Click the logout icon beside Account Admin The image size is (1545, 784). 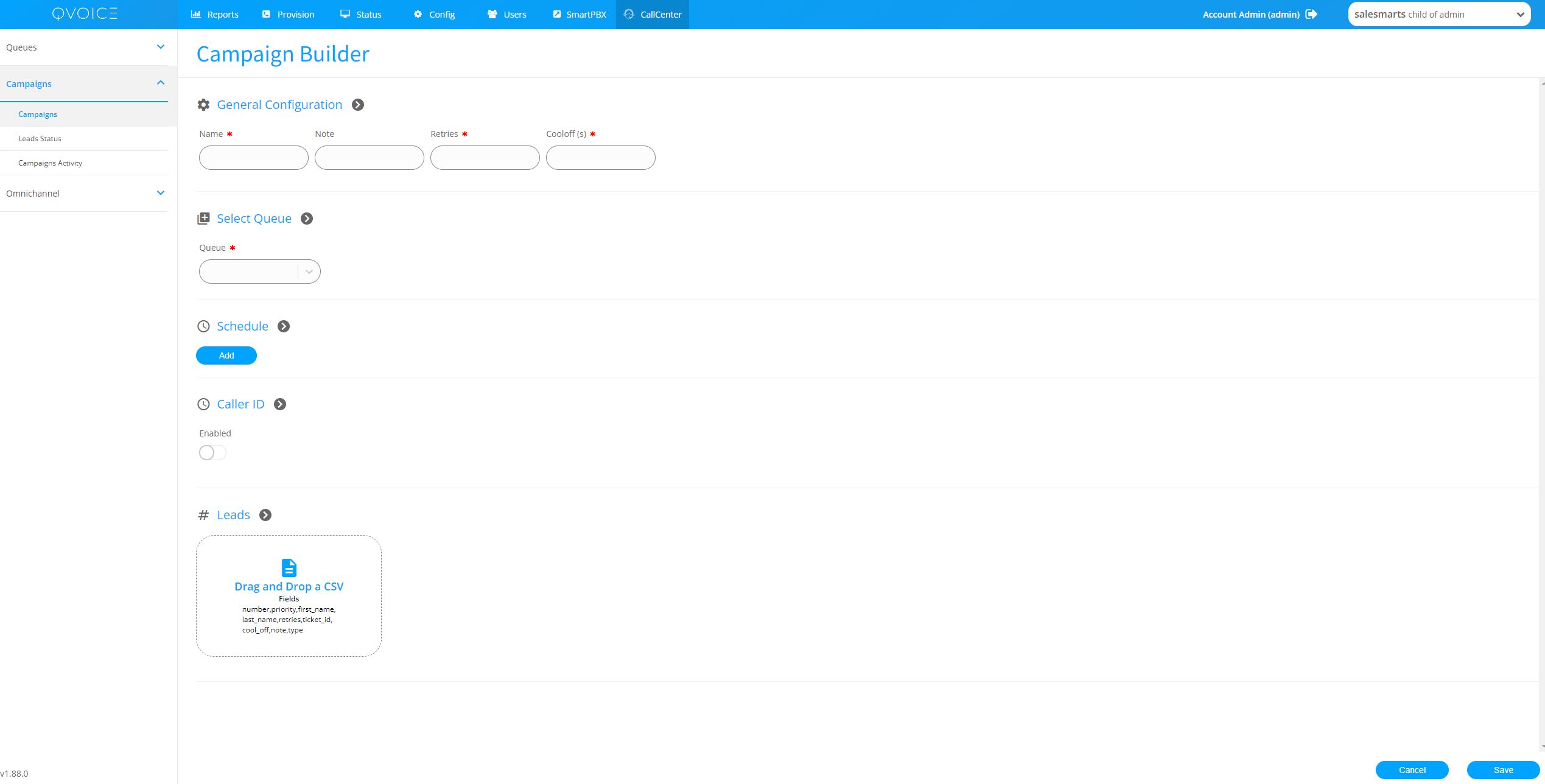pos(1311,14)
